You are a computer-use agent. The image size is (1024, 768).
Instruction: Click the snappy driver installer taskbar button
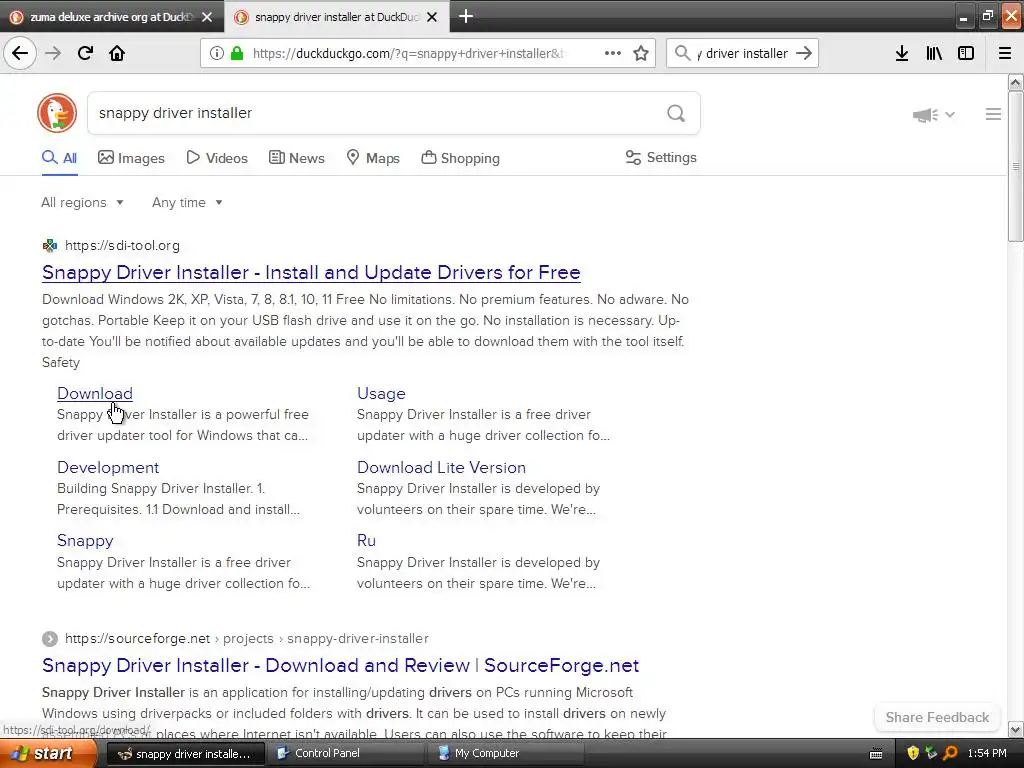(185, 754)
